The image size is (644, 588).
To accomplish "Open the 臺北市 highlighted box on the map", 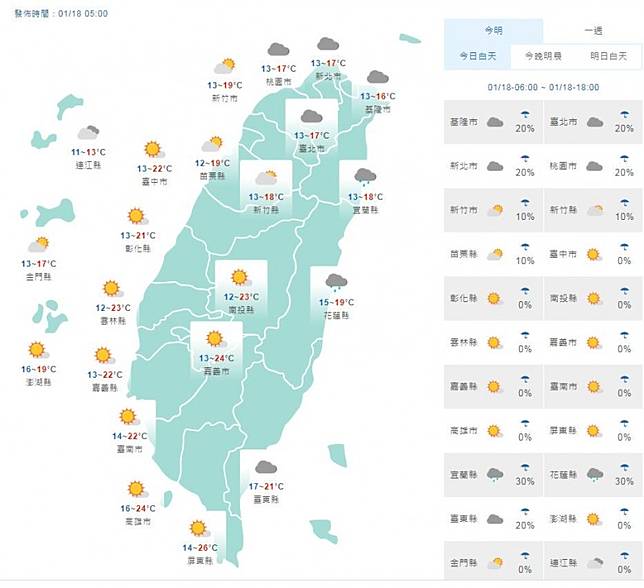I will click(x=310, y=124).
